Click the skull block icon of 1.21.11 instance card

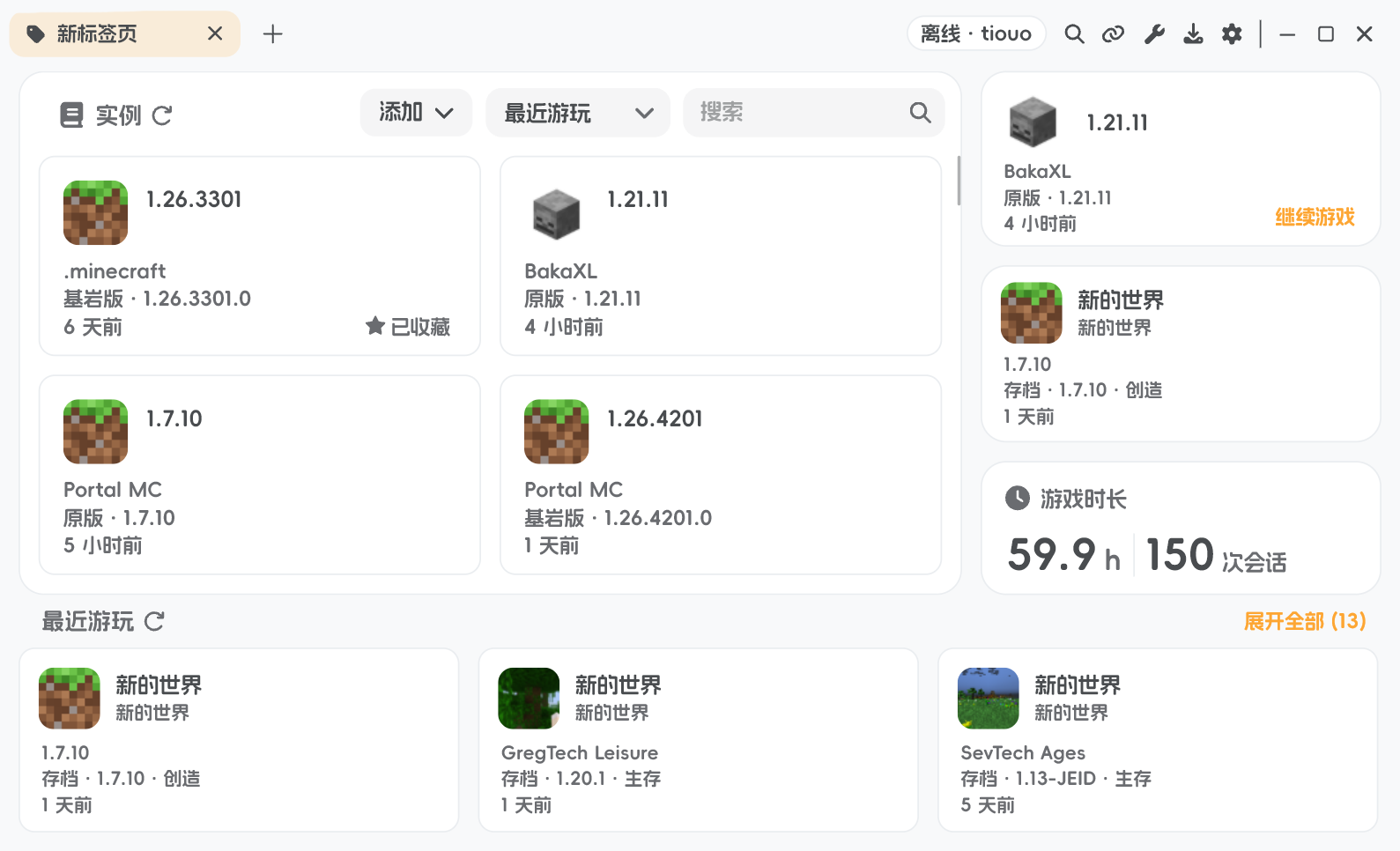point(557,214)
